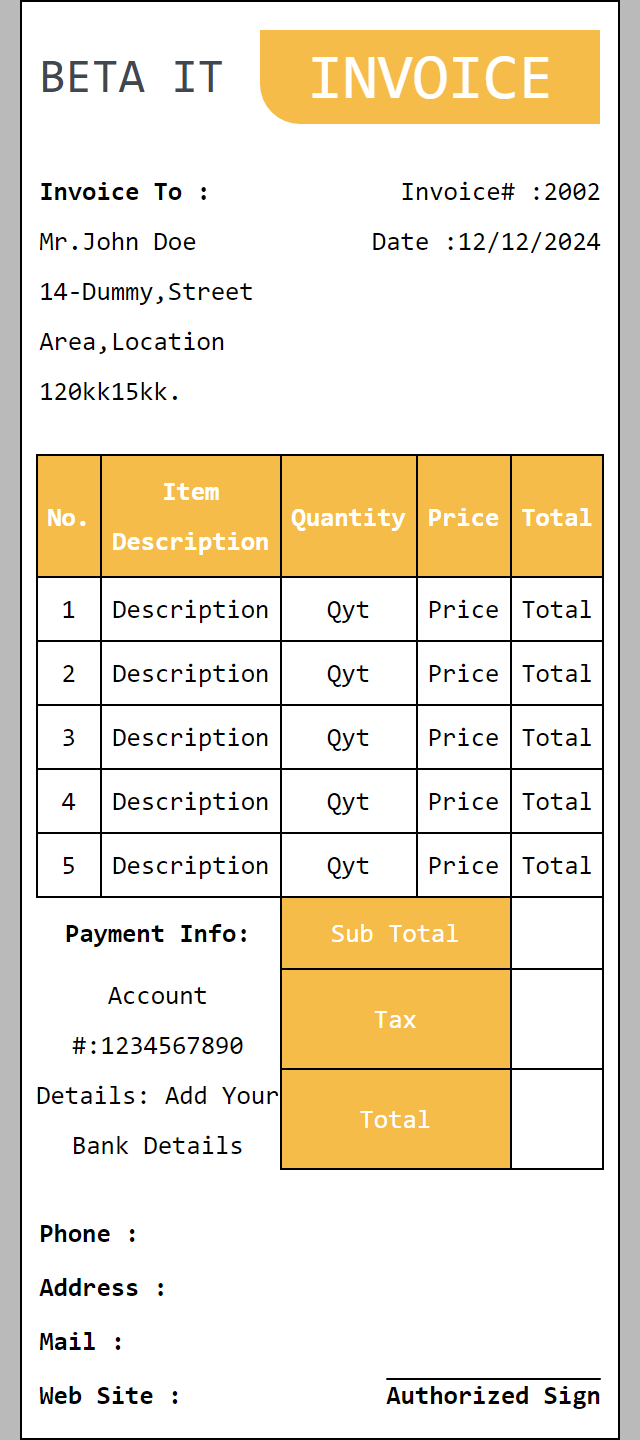This screenshot has width=640, height=1440.
Task: Click the Authorized Sign line
Action: (x=493, y=1395)
